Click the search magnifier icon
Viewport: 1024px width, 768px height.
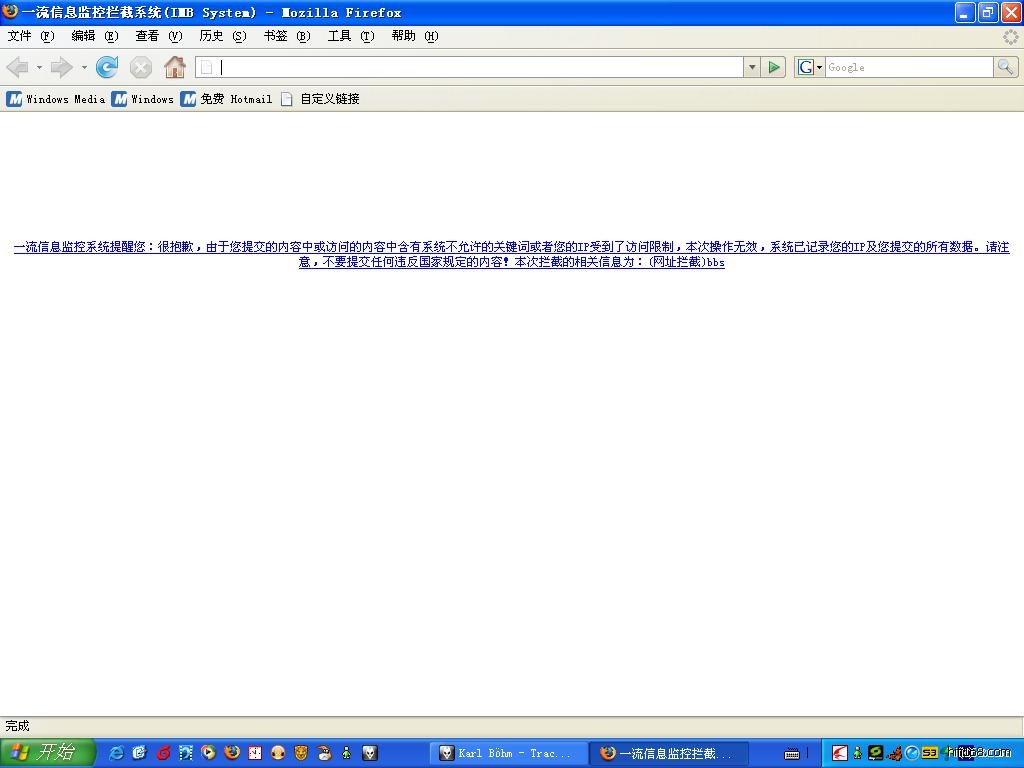1005,67
